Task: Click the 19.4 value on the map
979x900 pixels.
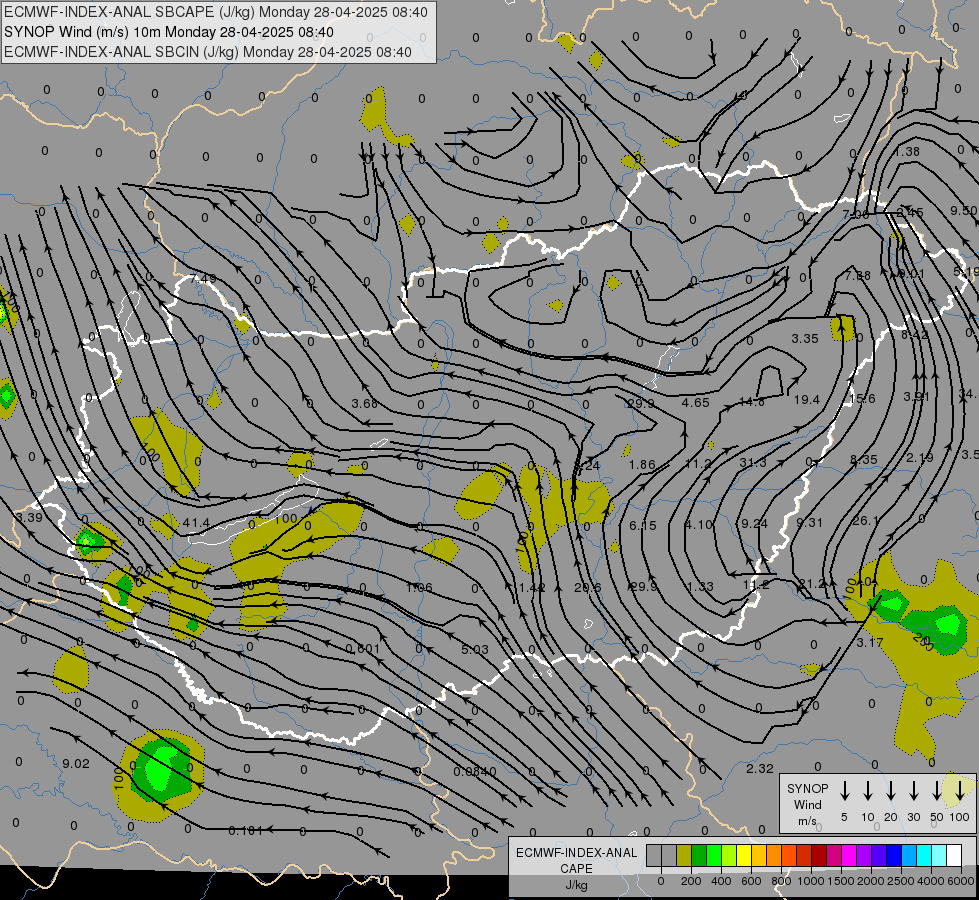Action: 807,399
